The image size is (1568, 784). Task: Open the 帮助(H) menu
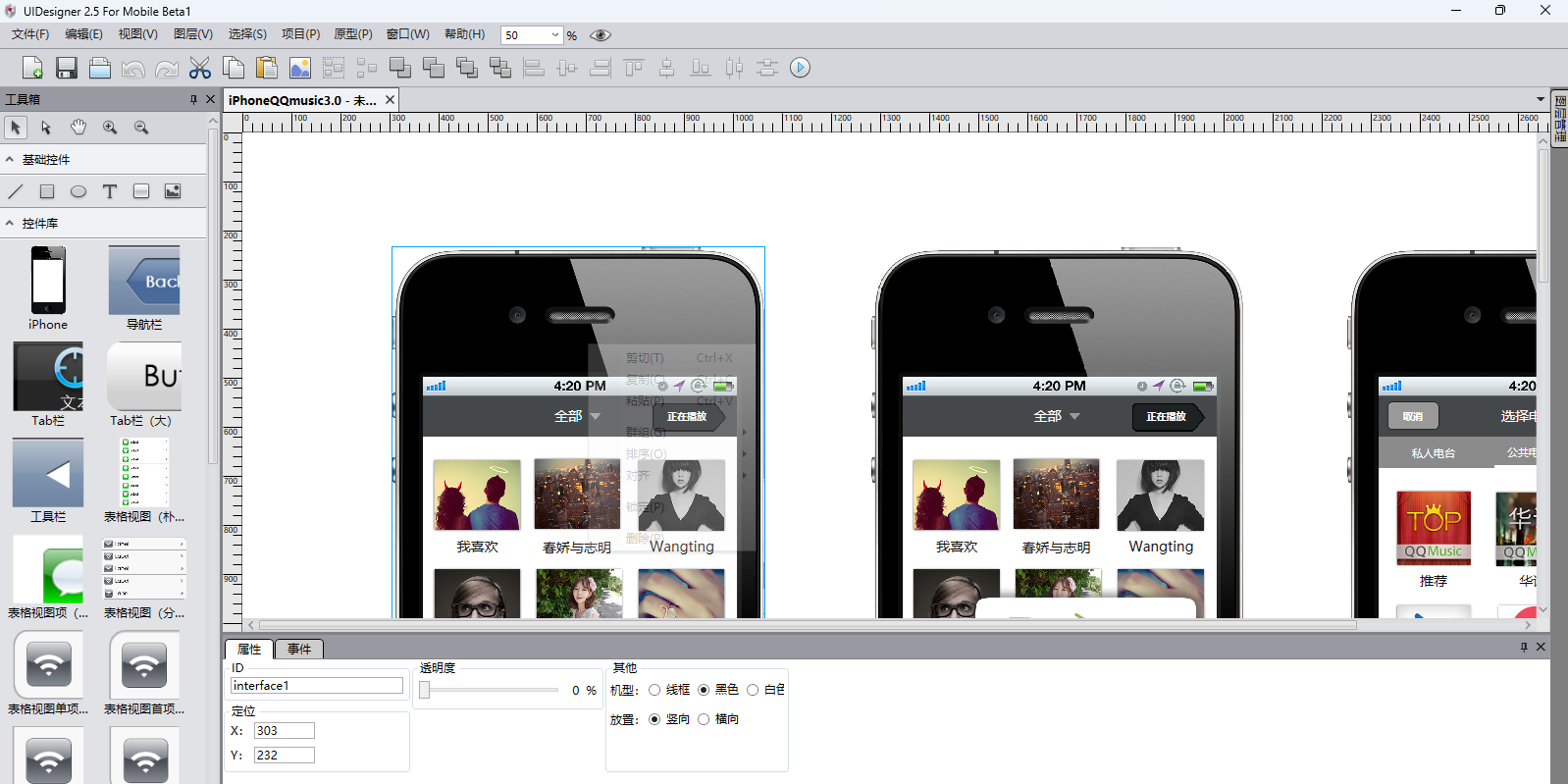tap(464, 34)
